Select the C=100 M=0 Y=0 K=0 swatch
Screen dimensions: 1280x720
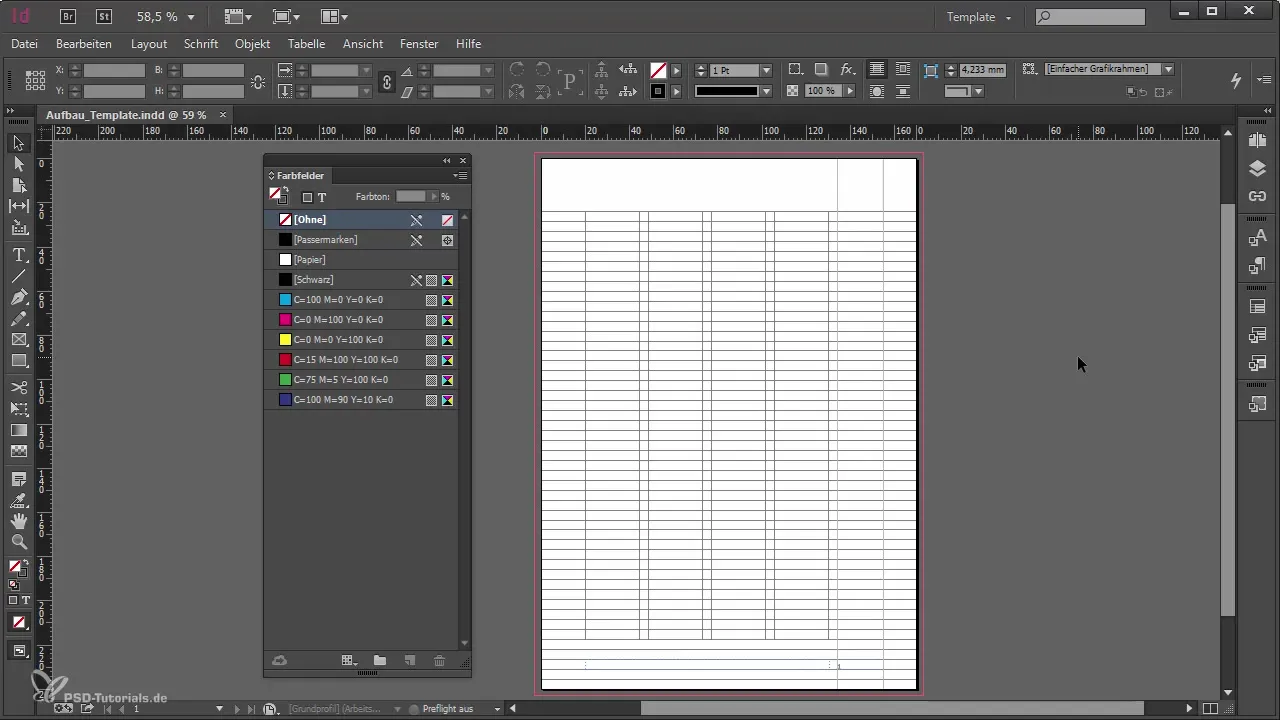[361, 299]
